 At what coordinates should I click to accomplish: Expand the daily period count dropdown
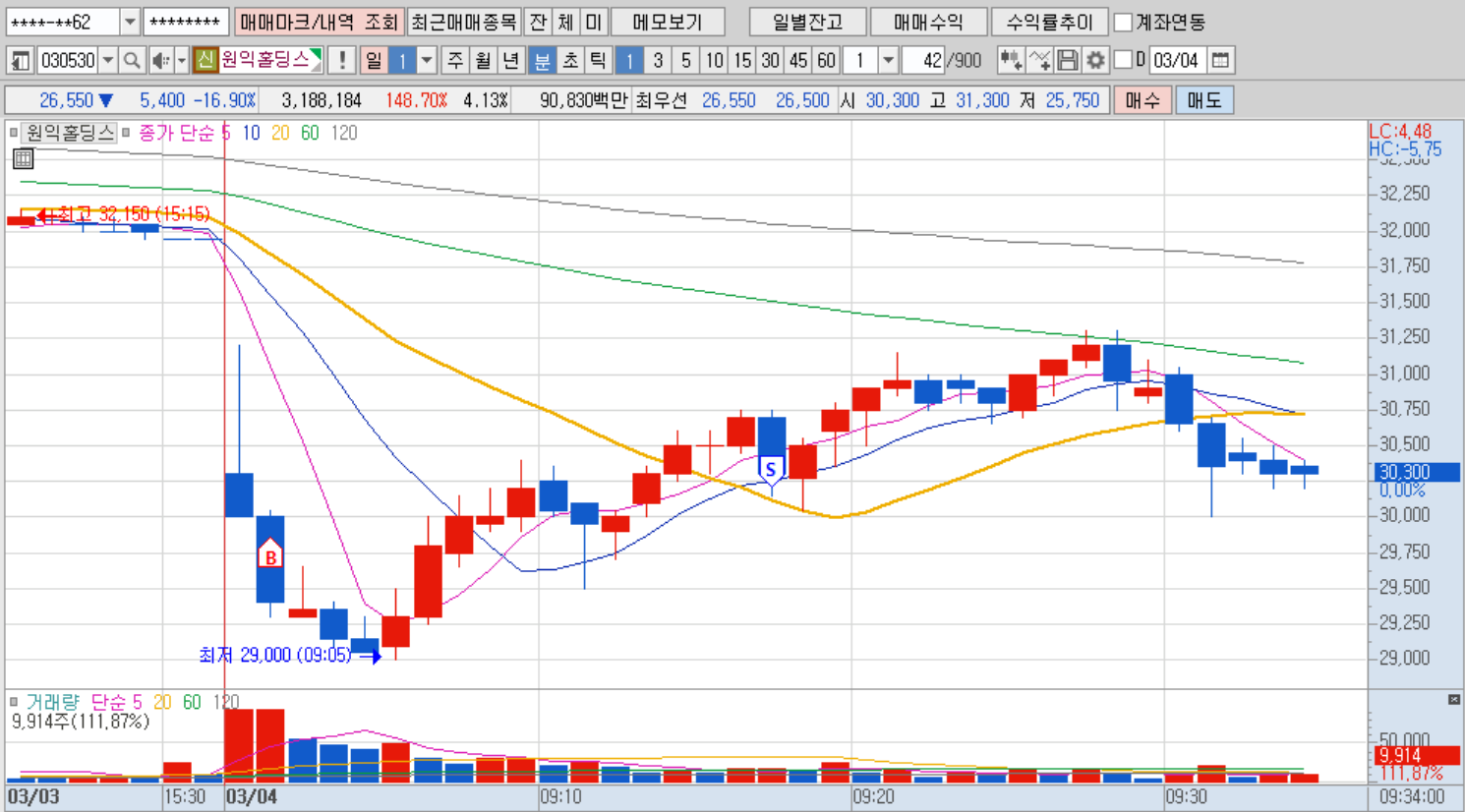427,61
